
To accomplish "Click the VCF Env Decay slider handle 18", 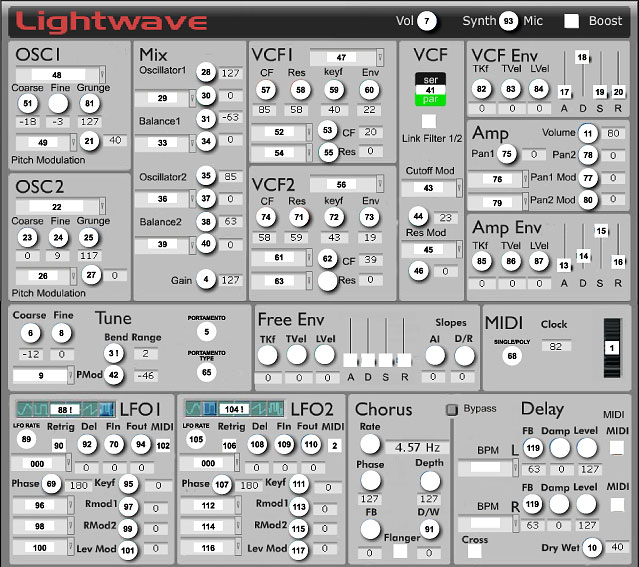I will click(582, 57).
